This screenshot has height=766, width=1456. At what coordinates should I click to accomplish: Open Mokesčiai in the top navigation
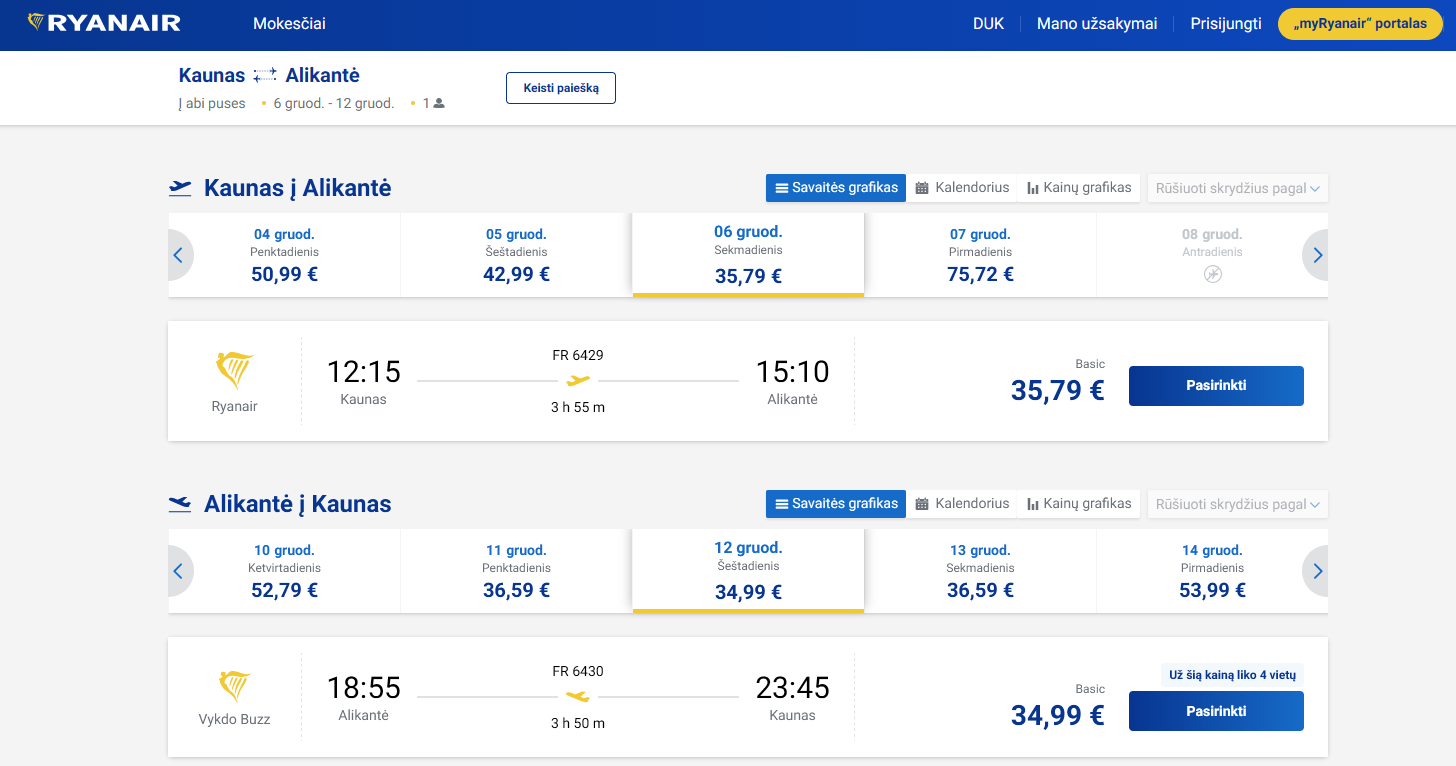coord(289,23)
